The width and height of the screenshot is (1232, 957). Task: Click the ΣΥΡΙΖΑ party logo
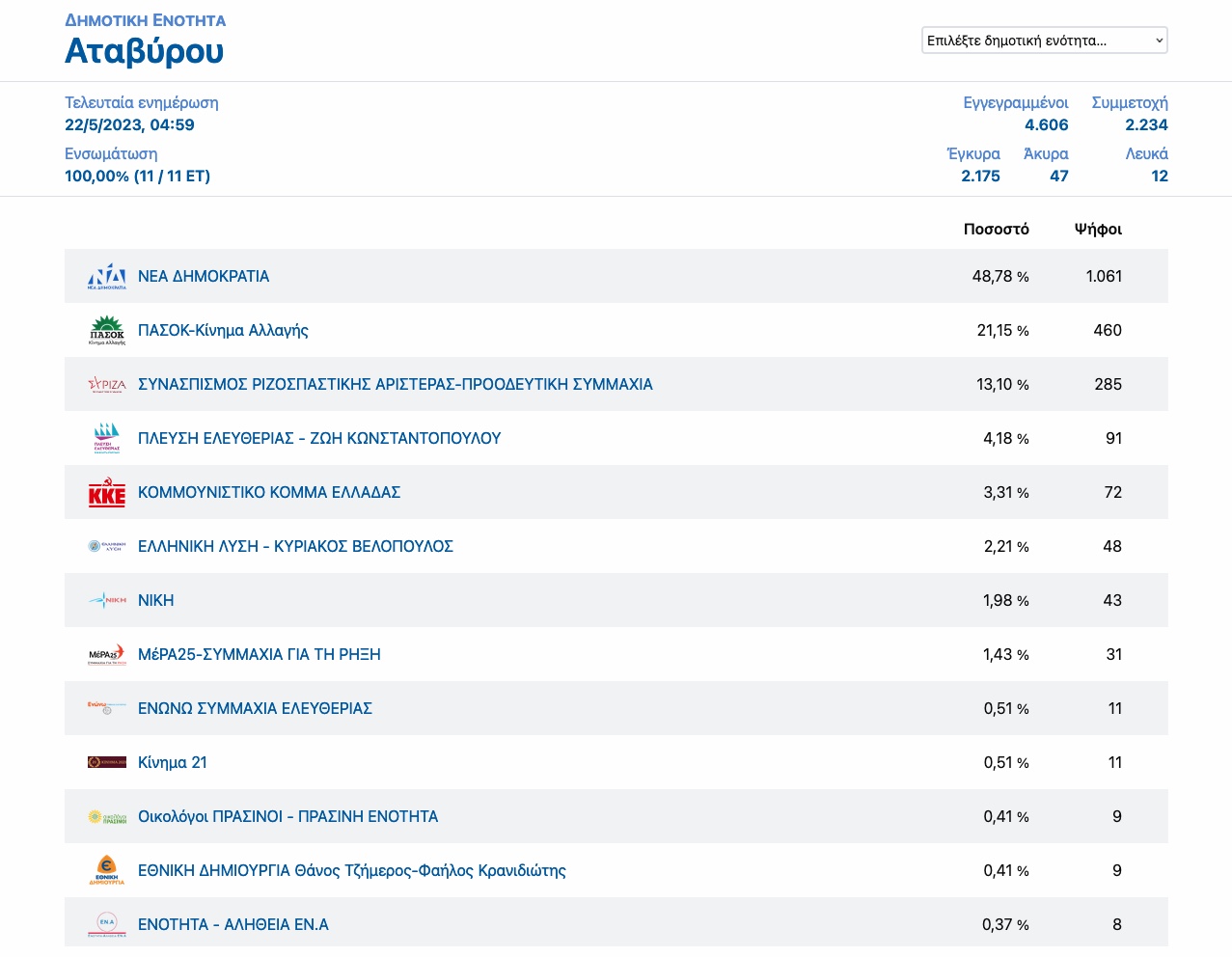point(107,384)
